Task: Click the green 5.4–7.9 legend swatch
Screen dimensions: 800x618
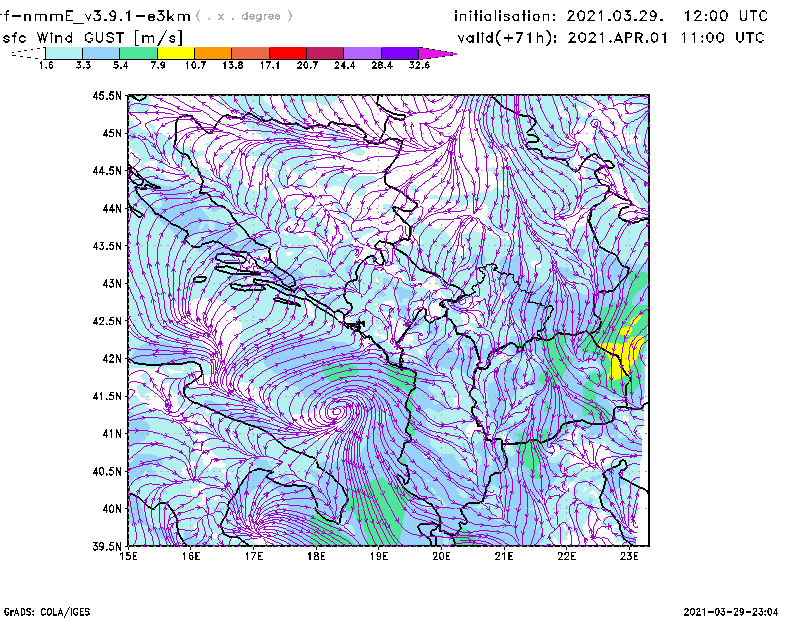Action: click(138, 53)
